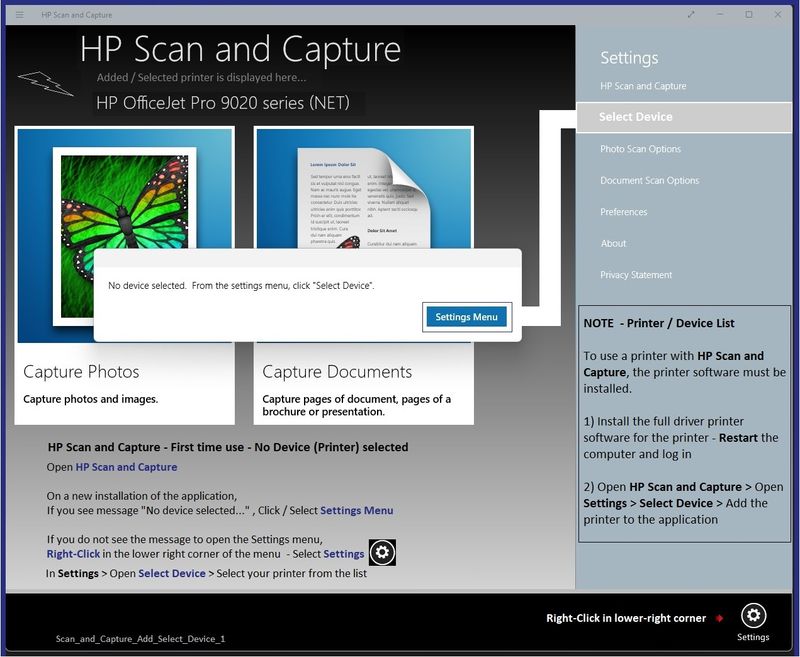Click the blue 'Settings Menu' text link

(x=357, y=510)
